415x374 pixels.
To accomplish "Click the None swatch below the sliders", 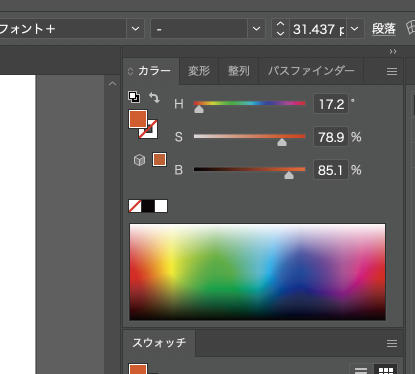I will pyautogui.click(x=135, y=206).
